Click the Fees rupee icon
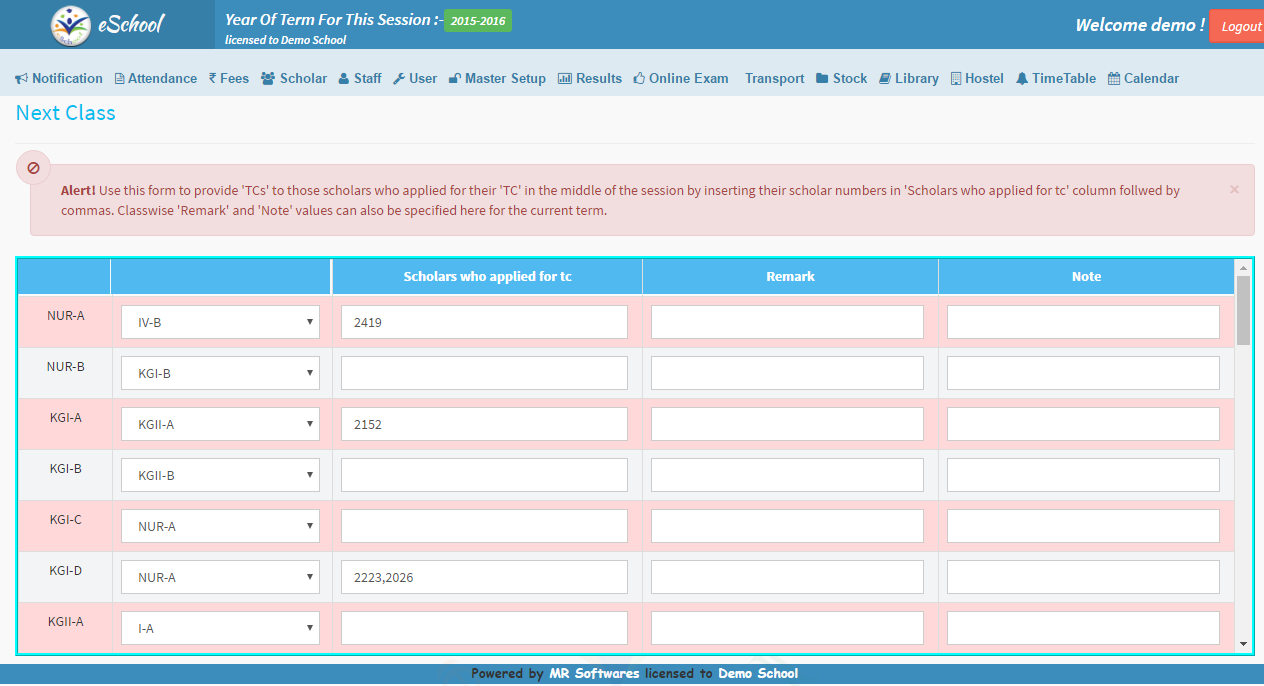Viewport: 1264px width, 686px height. (x=212, y=79)
